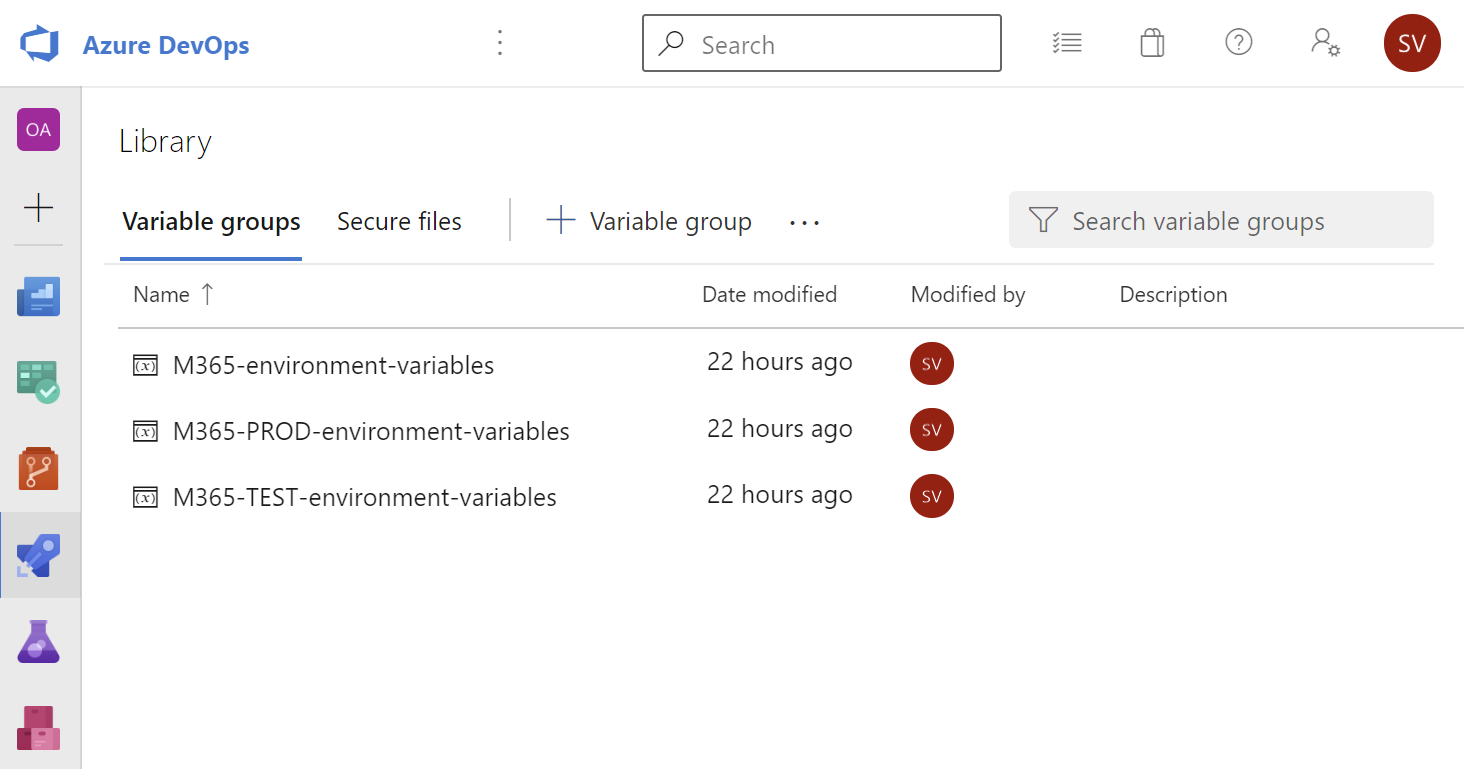
Task: Open the vertical three-dot header menu
Action: 501,43
